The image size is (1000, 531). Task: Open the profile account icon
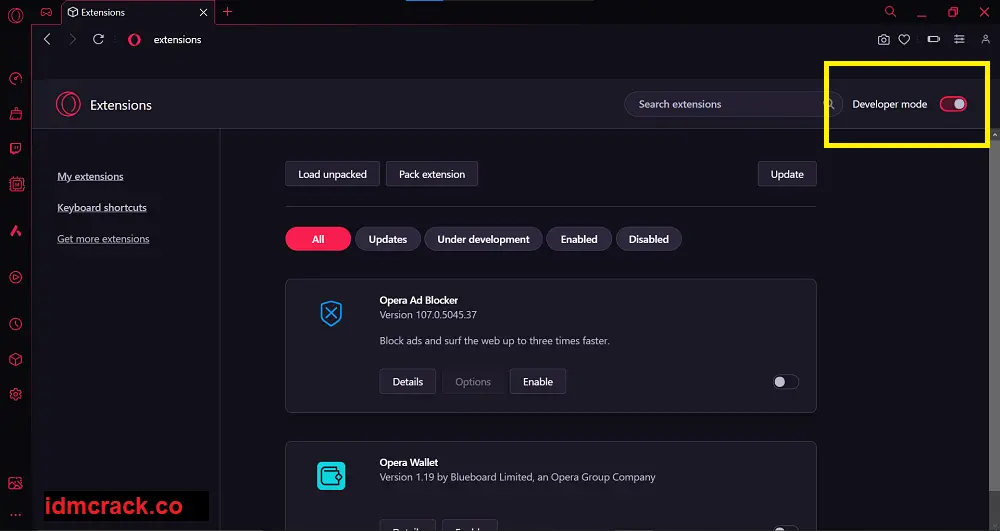click(985, 40)
